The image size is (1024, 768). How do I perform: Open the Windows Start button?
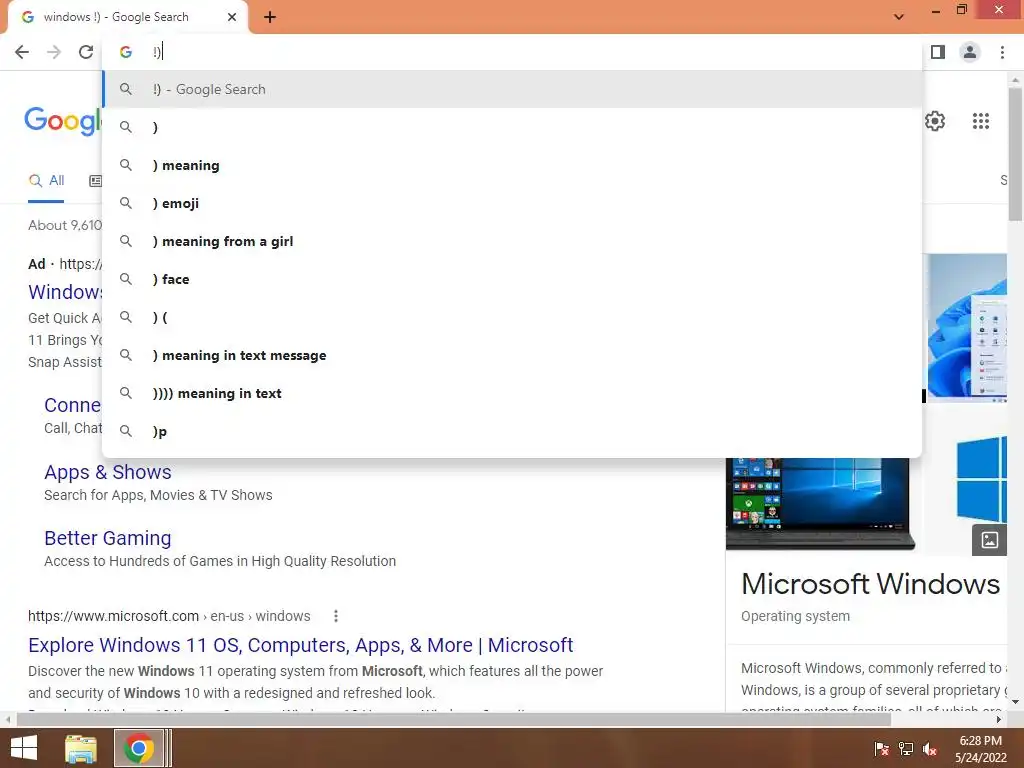click(x=24, y=748)
